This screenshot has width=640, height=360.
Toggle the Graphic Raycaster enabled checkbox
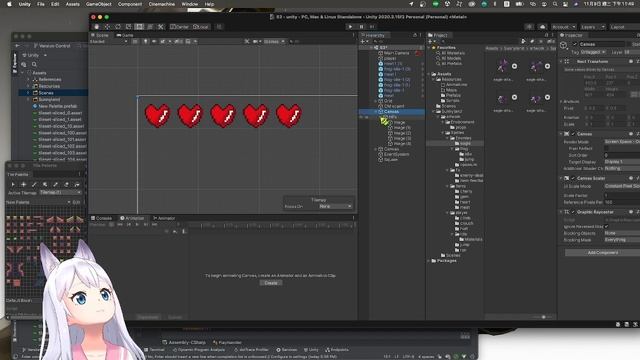[573, 212]
